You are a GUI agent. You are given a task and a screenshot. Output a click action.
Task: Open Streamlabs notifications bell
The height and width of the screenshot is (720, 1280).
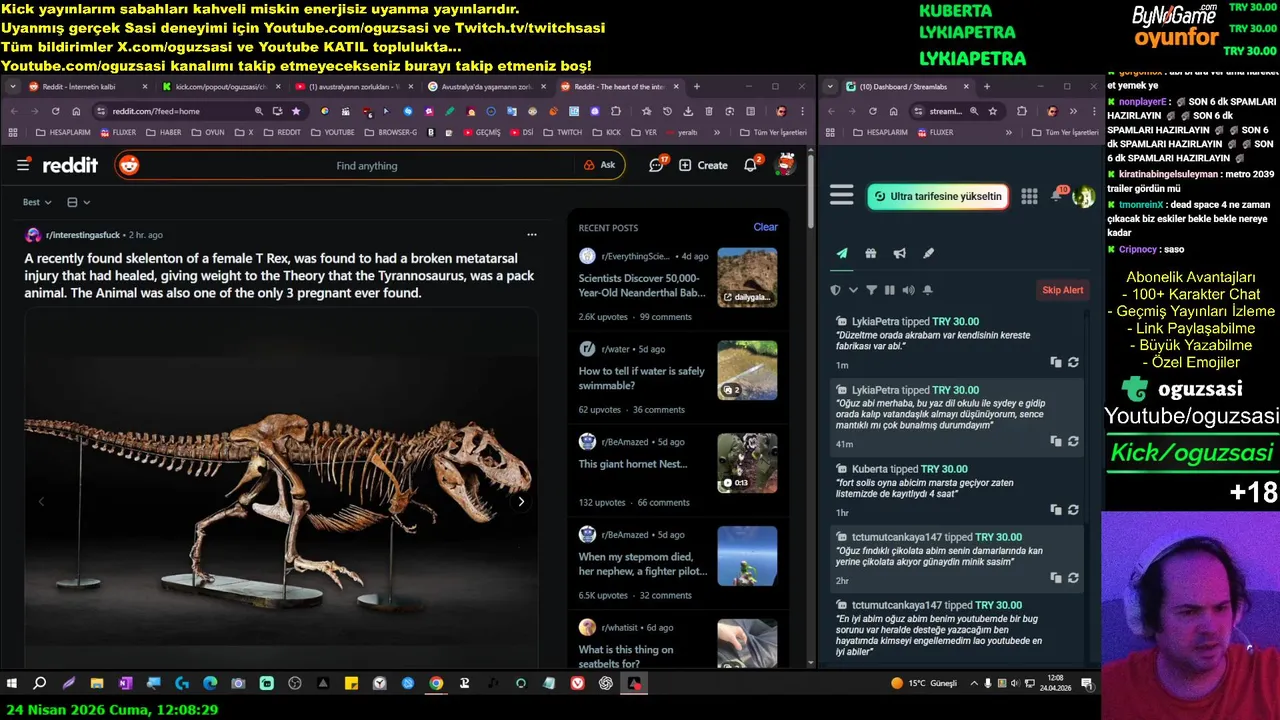[1057, 195]
